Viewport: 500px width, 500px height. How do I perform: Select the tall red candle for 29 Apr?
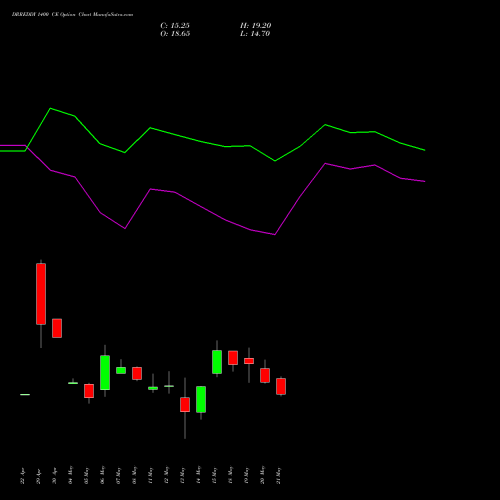[41, 294]
